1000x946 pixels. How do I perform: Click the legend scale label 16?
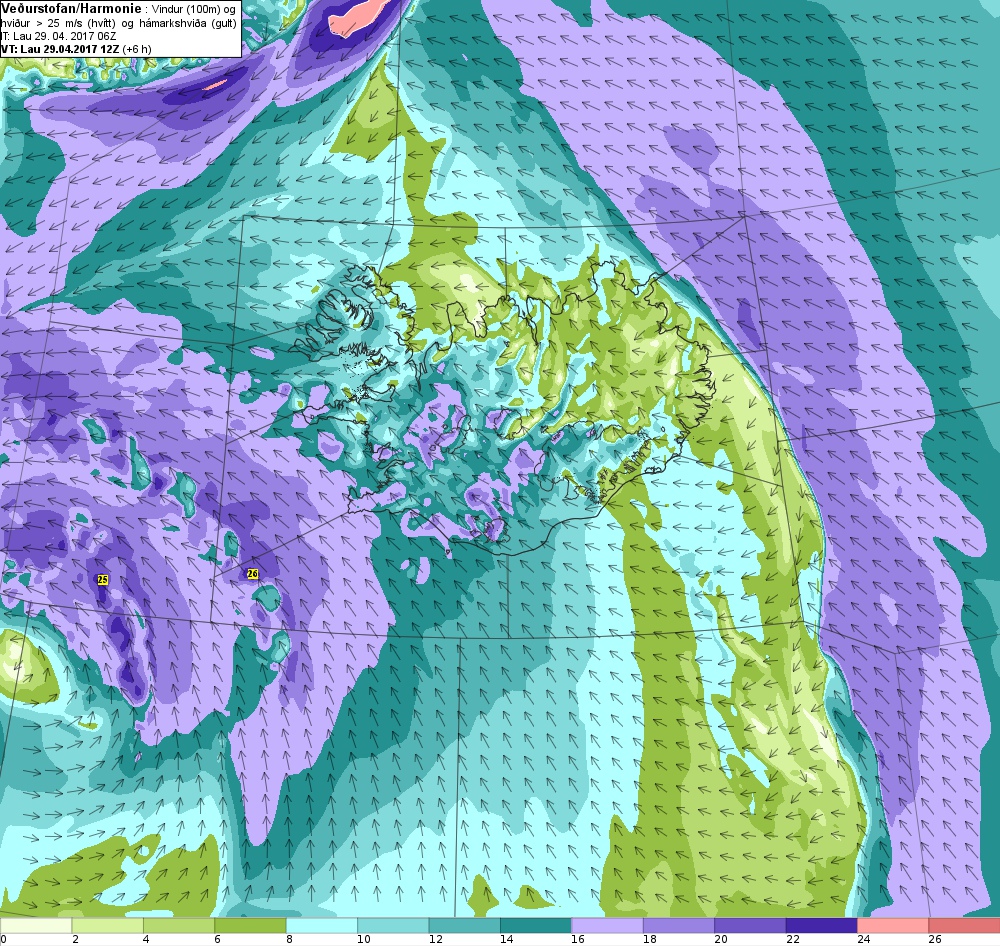(x=578, y=939)
